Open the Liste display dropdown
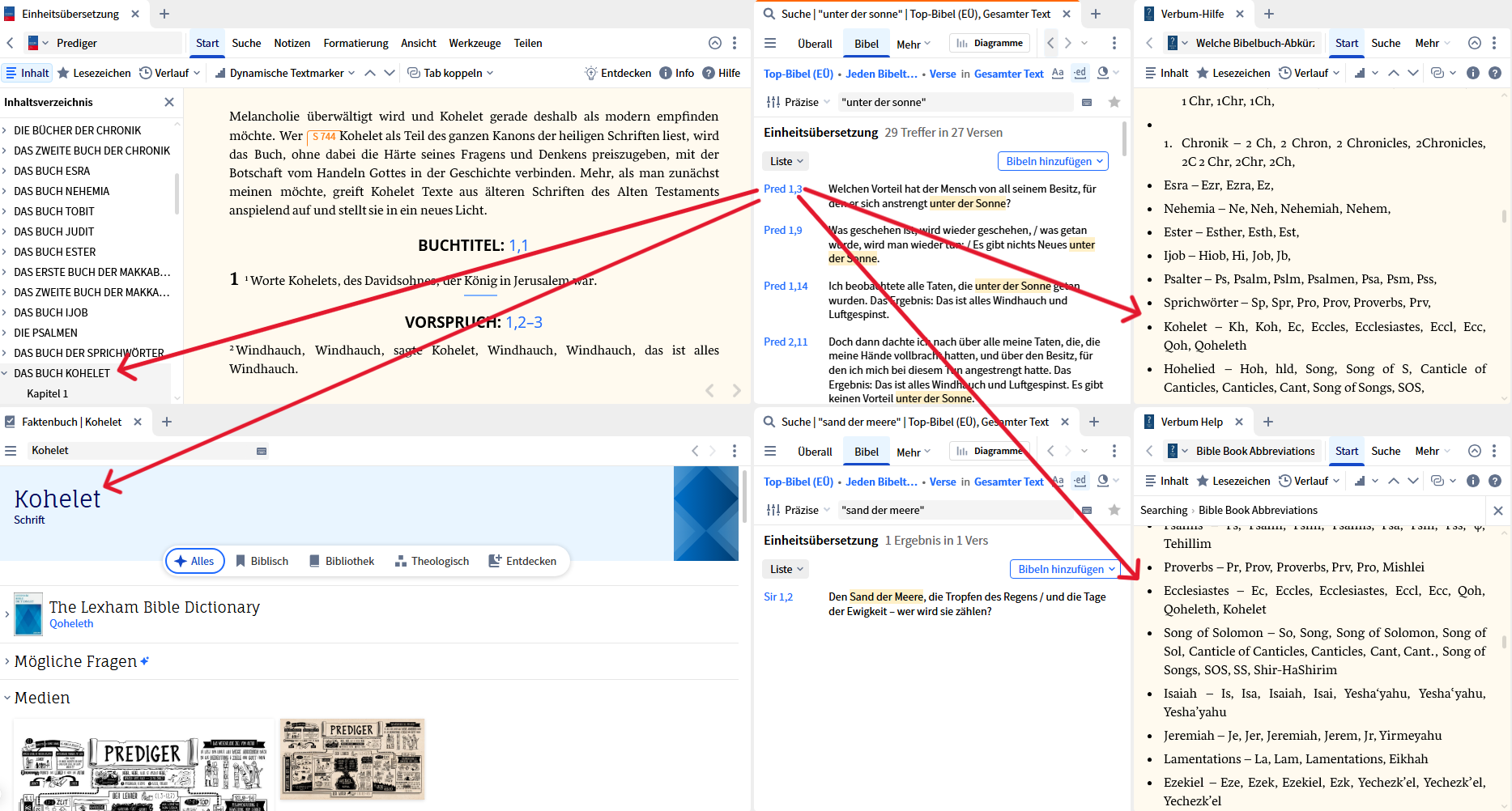Screen dimensions: 1512x811 pyautogui.click(x=784, y=160)
